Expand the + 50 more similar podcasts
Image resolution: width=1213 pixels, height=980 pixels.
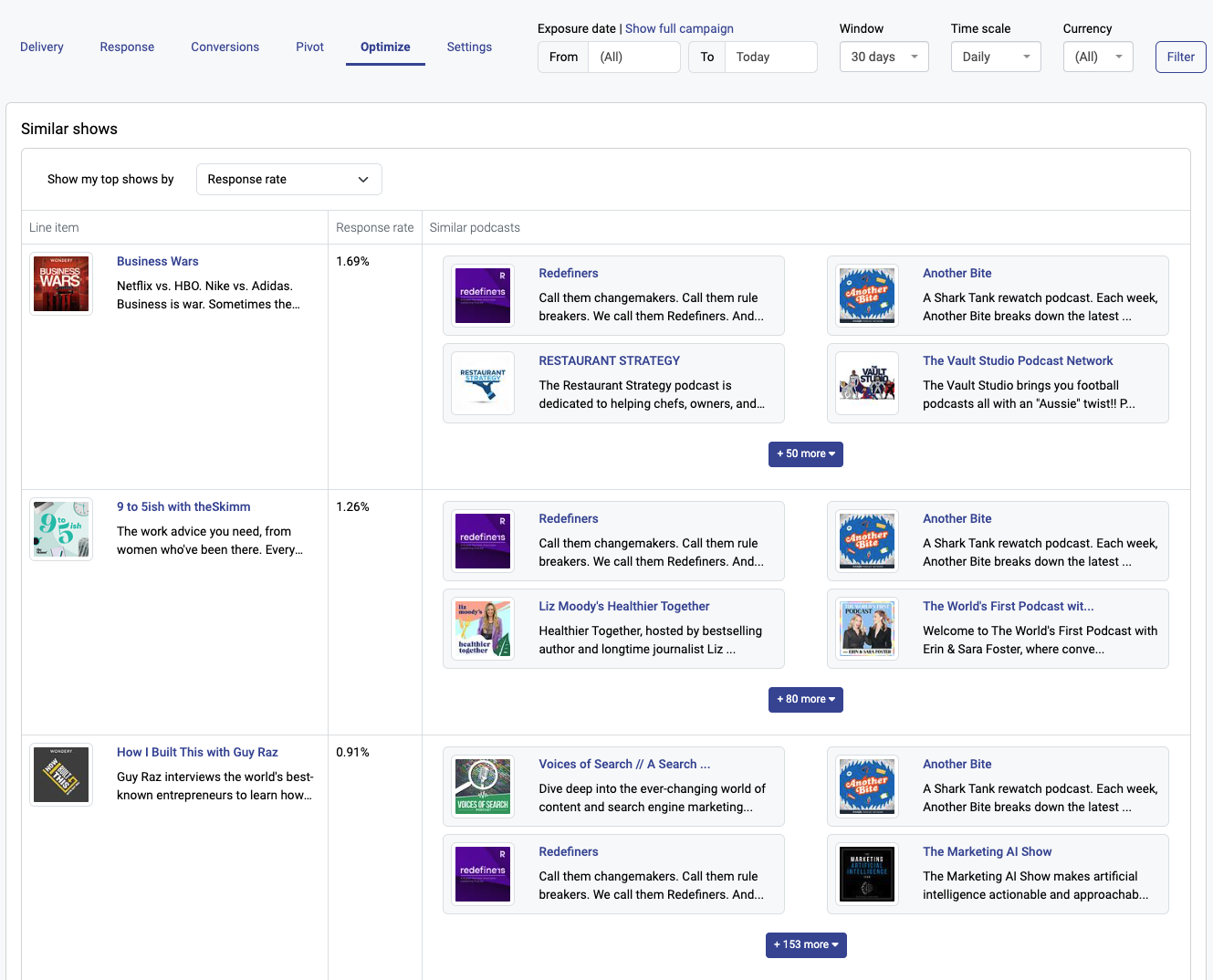coord(805,454)
